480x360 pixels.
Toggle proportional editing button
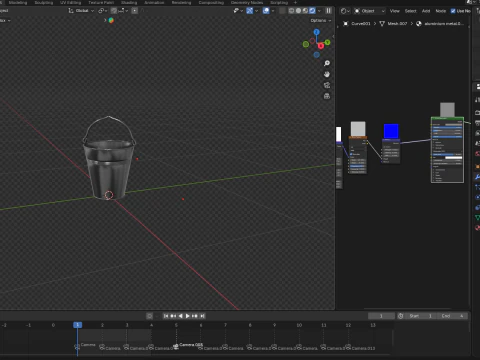click(134, 11)
